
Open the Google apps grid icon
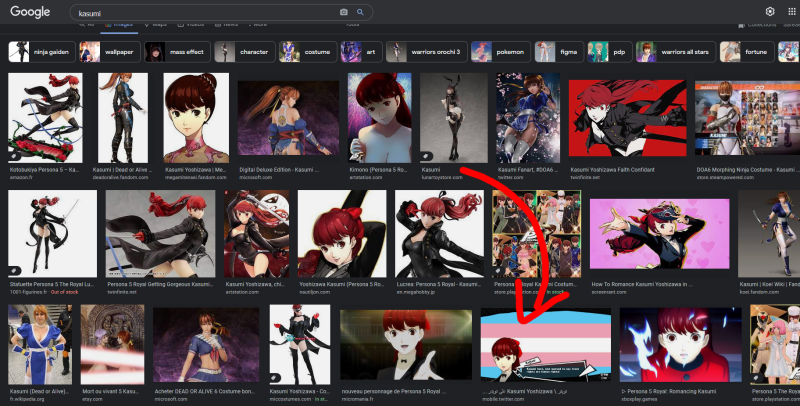point(792,12)
